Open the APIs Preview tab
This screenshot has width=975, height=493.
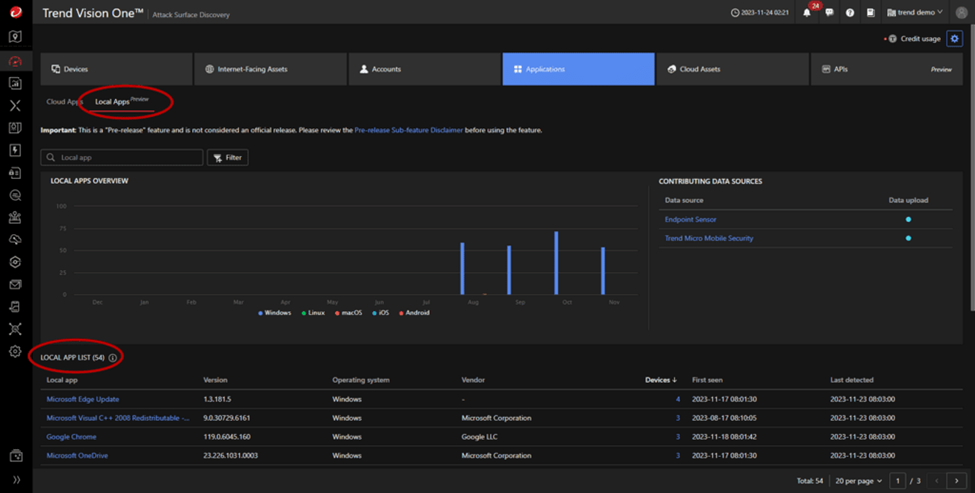887,69
